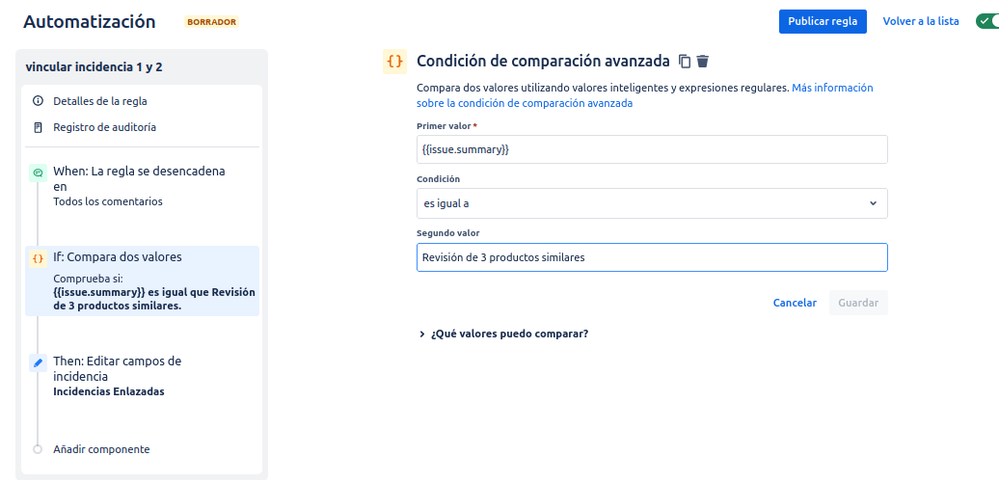Click the green When trigger icon
Screen dimensions: 999x480
click(38, 172)
